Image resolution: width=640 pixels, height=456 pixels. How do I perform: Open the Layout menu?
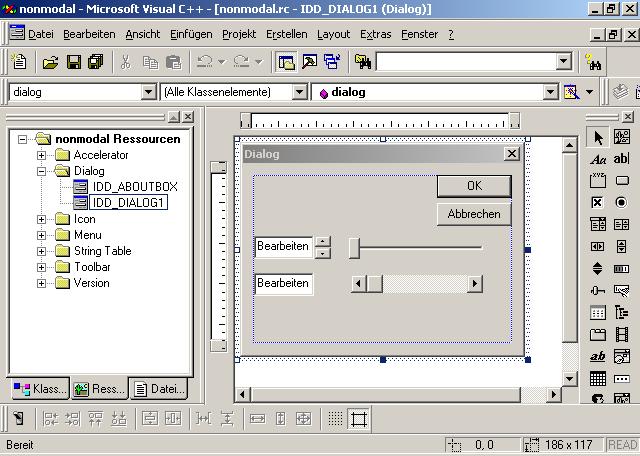[x=333, y=34]
